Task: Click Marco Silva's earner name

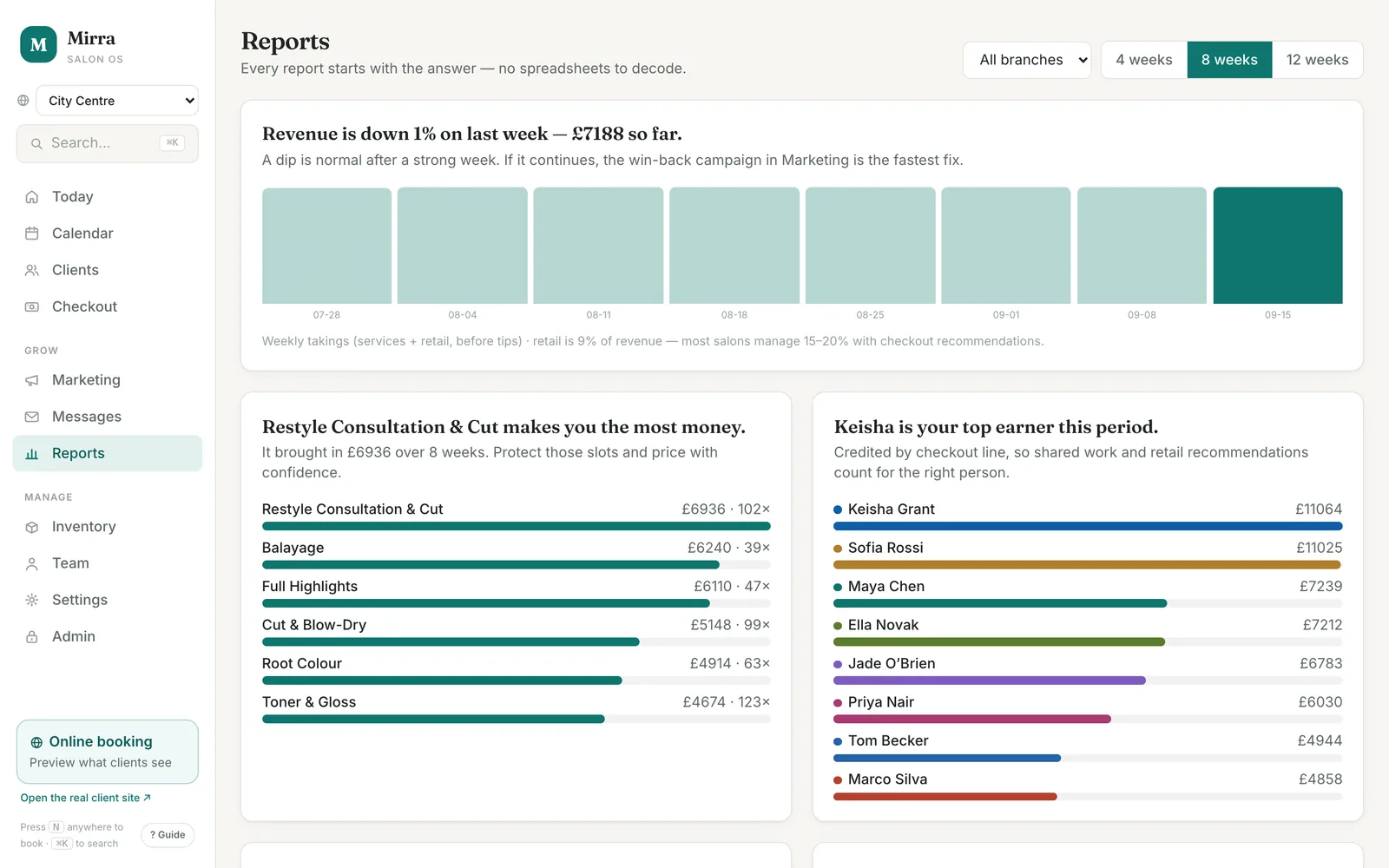Action: 887,779
